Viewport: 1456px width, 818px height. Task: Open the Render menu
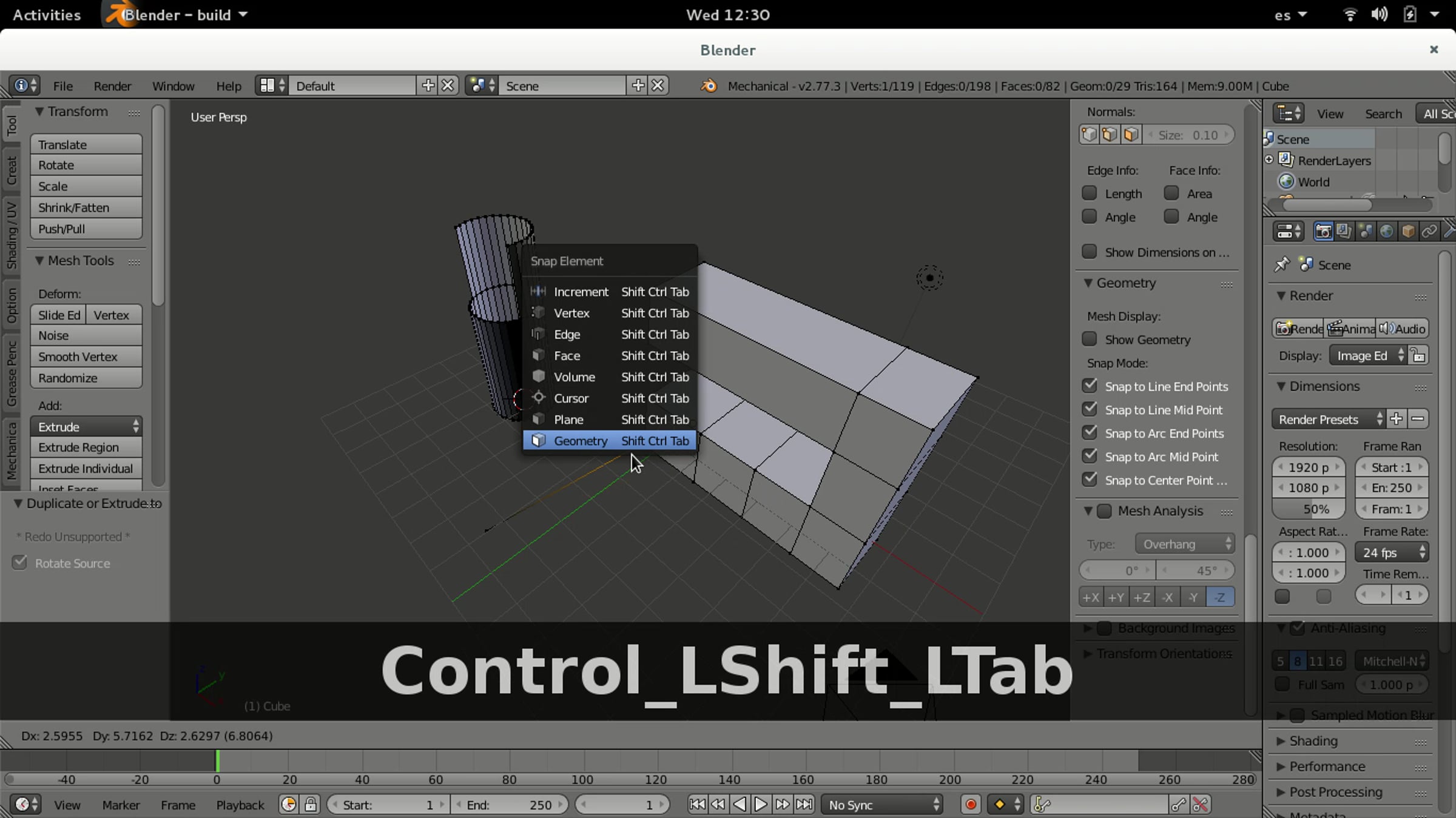[x=112, y=86]
